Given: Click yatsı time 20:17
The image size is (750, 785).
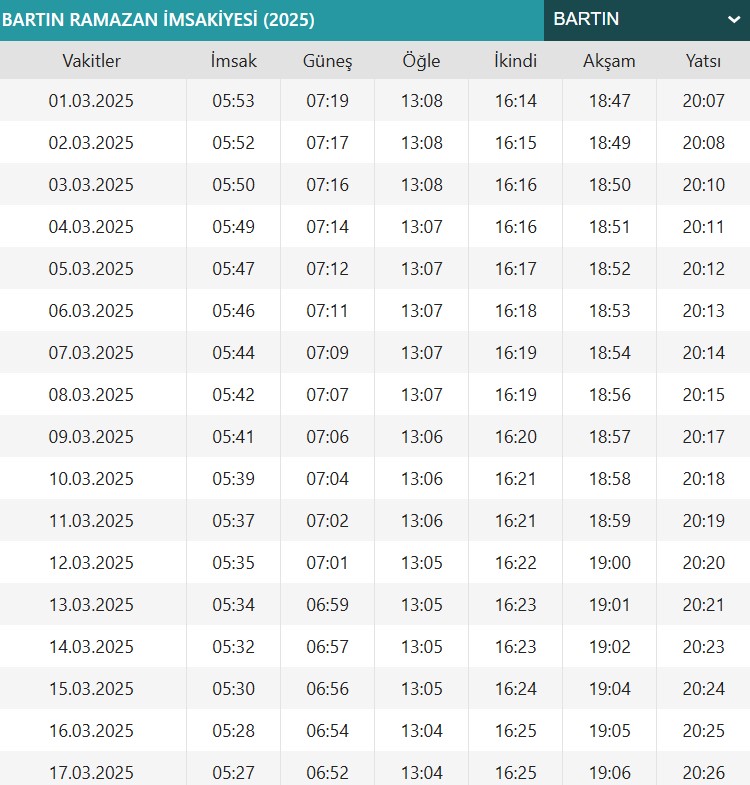Looking at the screenshot, I should [x=703, y=437].
